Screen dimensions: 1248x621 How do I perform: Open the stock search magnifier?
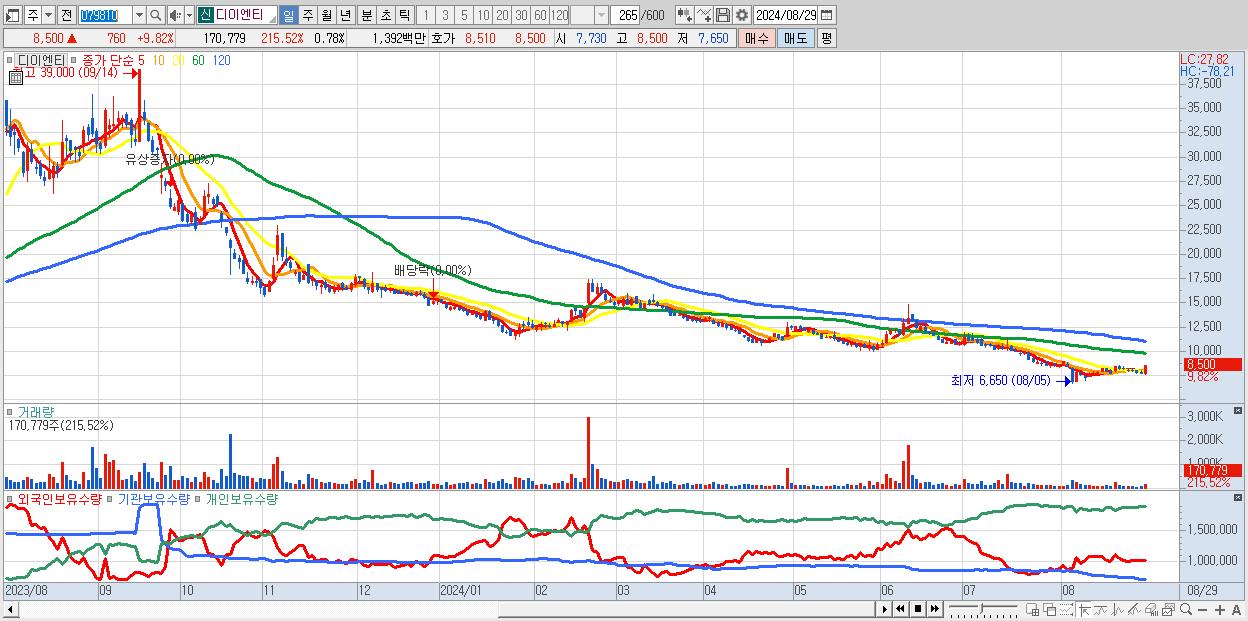(x=156, y=15)
